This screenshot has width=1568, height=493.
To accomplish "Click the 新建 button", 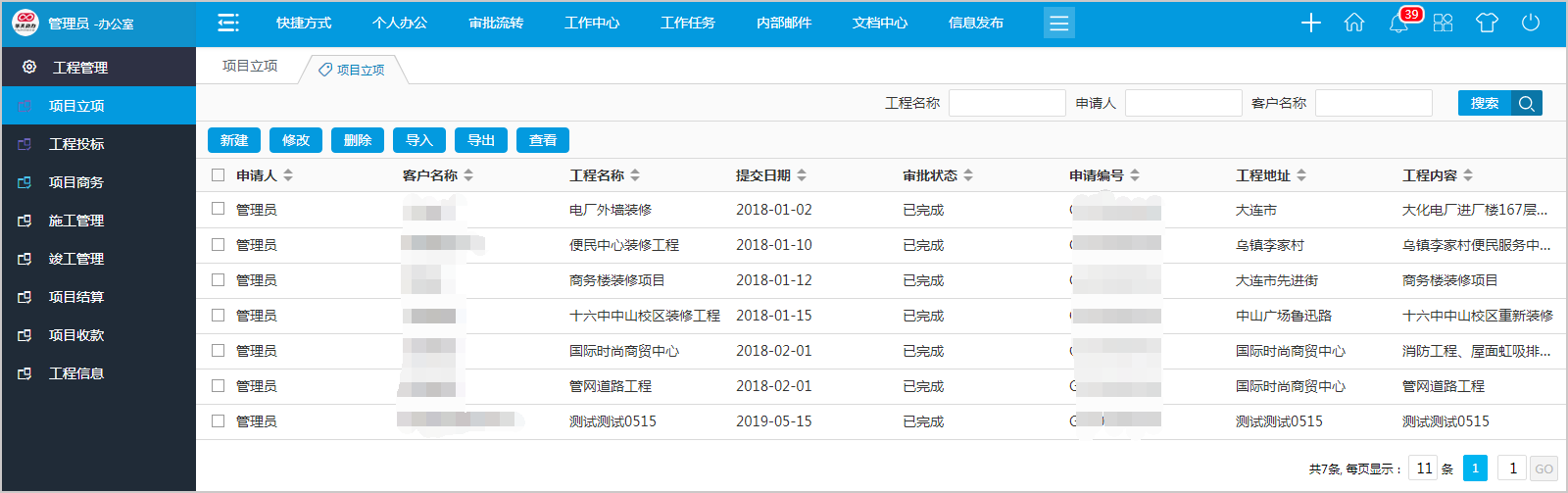I will [x=234, y=140].
